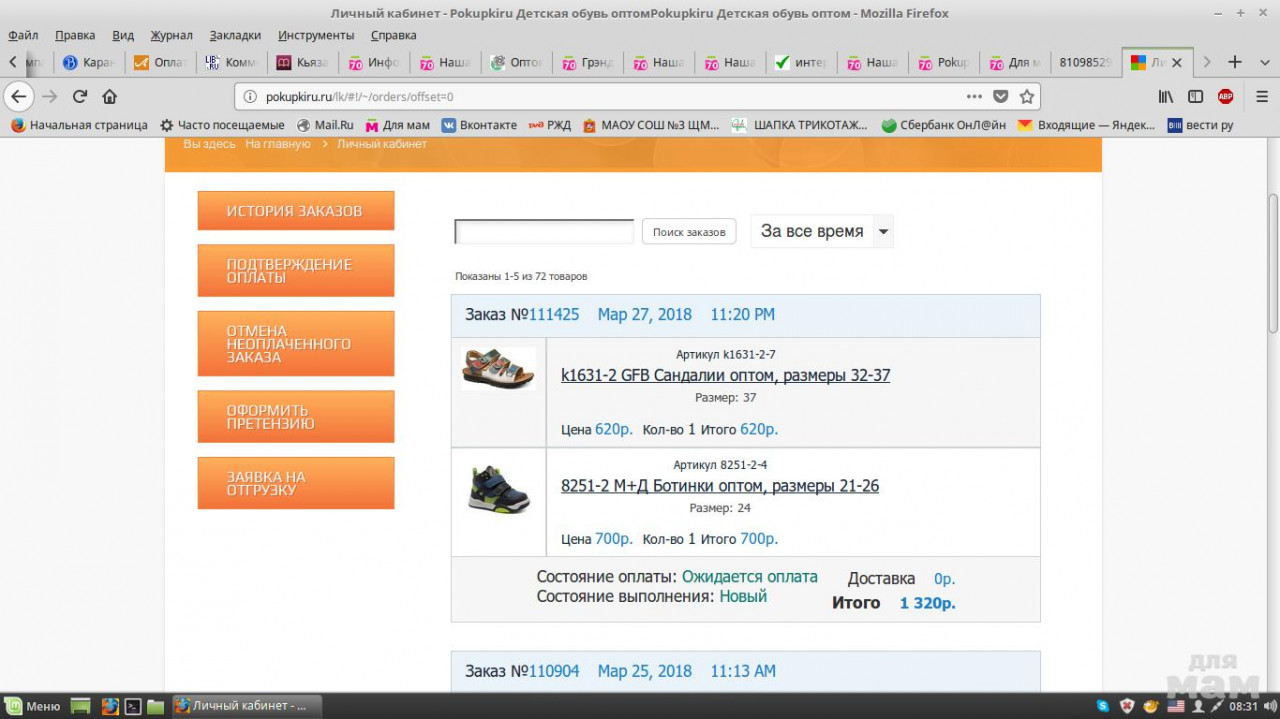Open a new browser tab
The image size is (1280, 719).
pos(1235,62)
